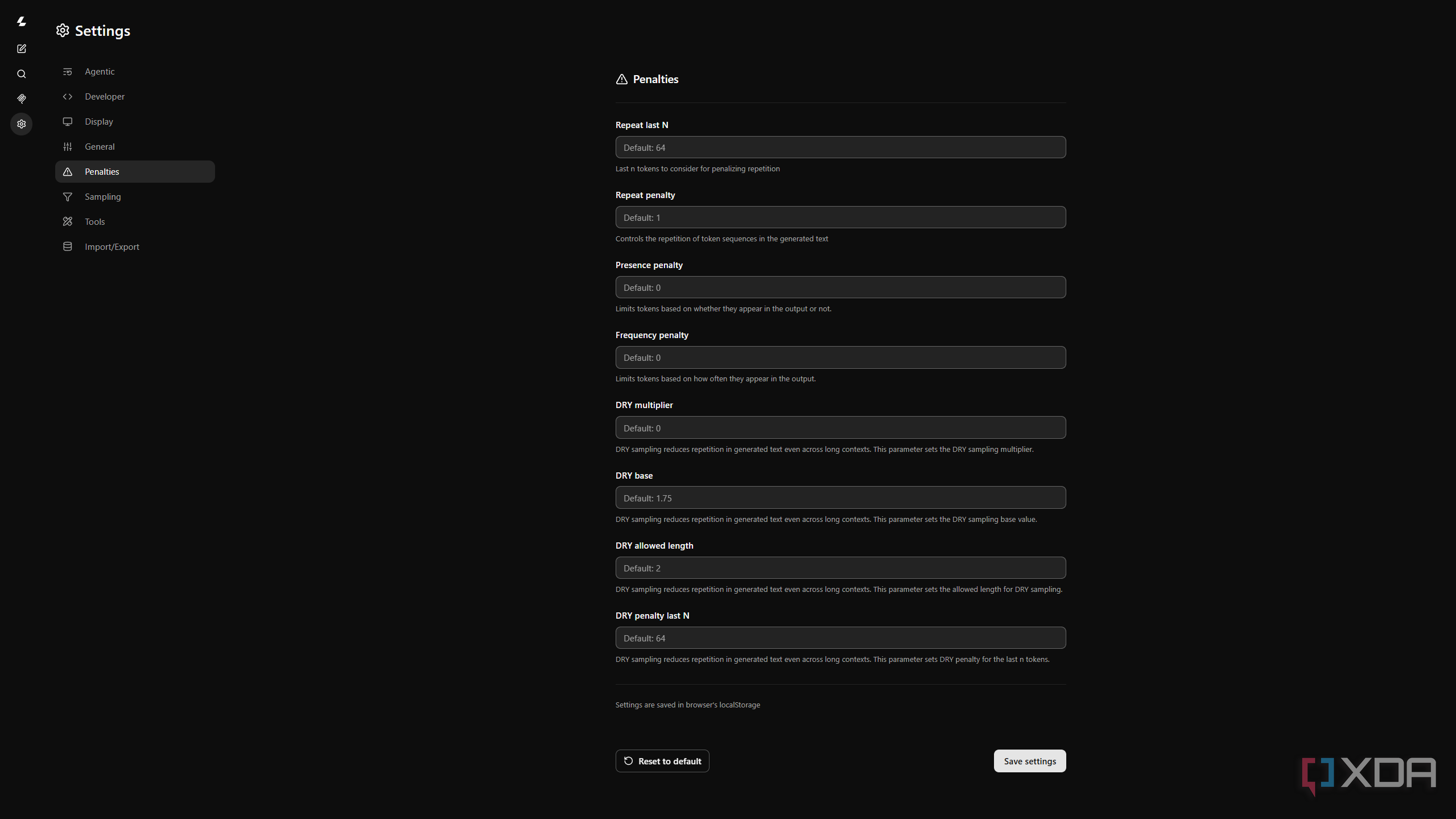1456x819 pixels.
Task: Open the Developer settings section
Action: point(135,97)
